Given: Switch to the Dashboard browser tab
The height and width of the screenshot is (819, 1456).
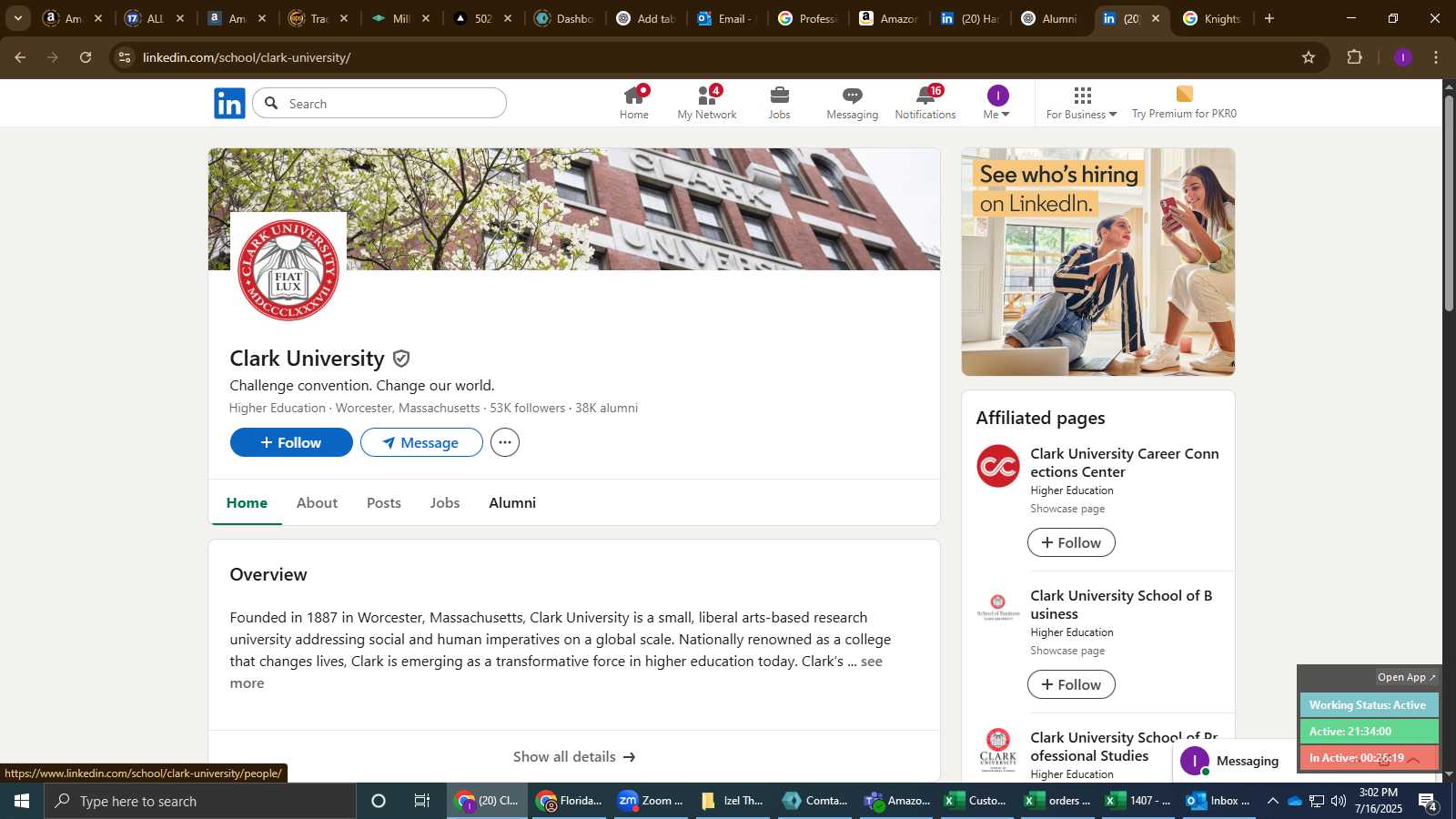Looking at the screenshot, I should [x=564, y=18].
